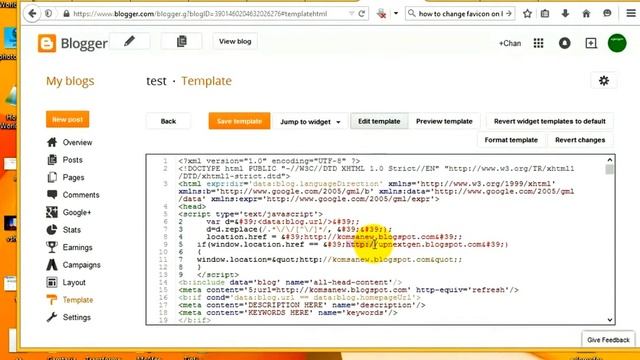Click the Google+ sidebar icon

tap(52, 212)
